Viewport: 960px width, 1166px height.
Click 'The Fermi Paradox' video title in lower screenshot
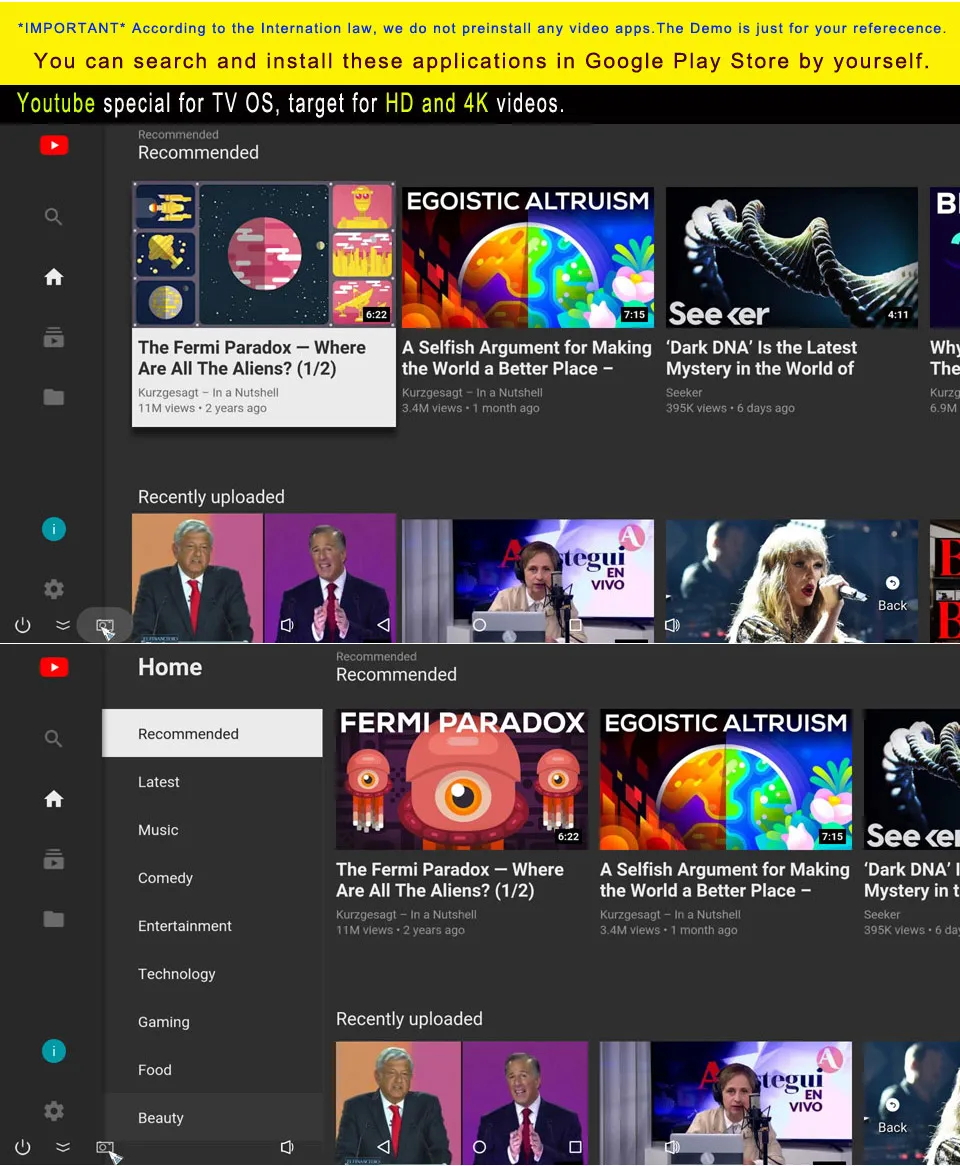pos(450,880)
